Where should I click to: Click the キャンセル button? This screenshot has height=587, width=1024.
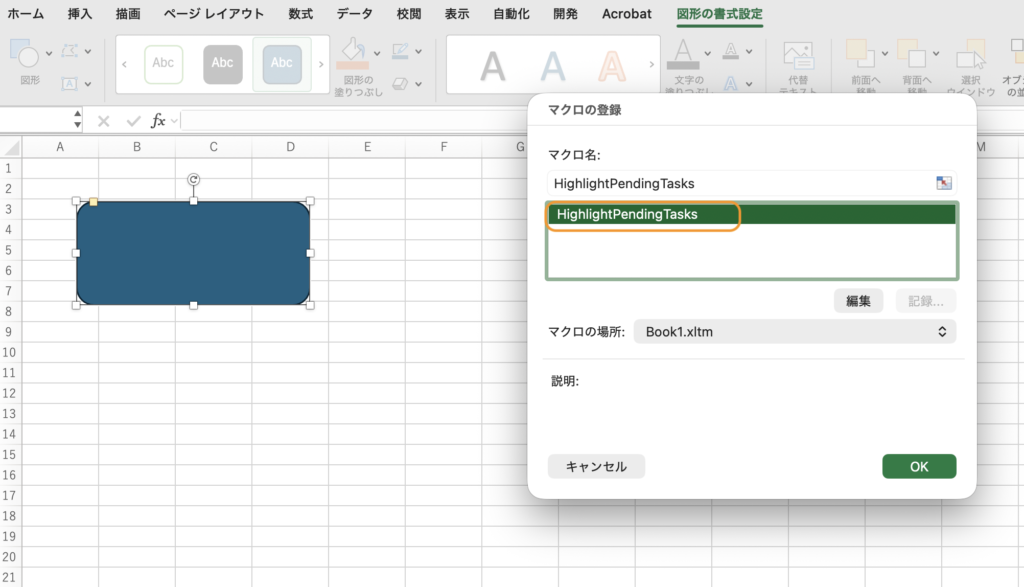[596, 466]
